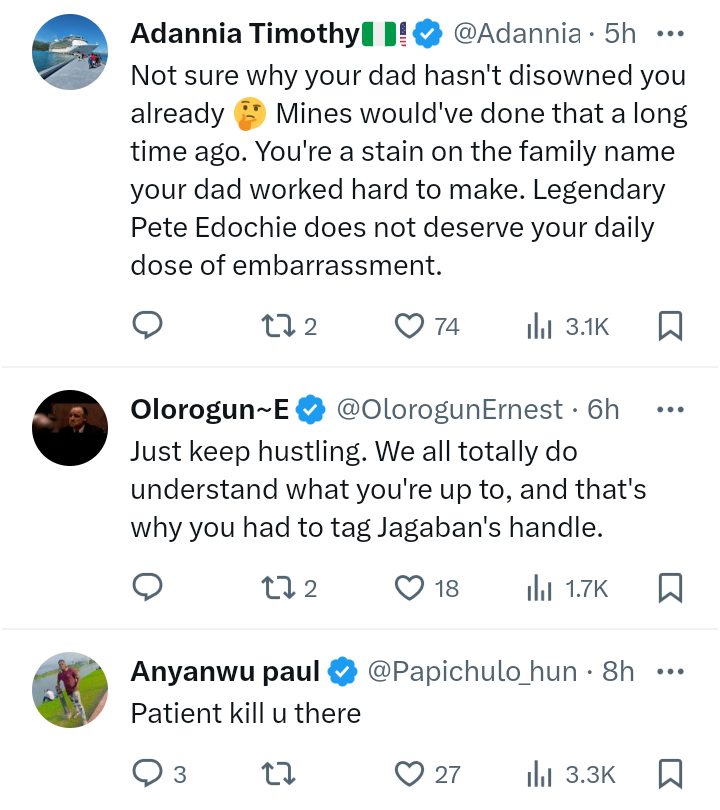
Task: Open Anyanwu paul's profile avatar
Action: click(x=70, y=690)
